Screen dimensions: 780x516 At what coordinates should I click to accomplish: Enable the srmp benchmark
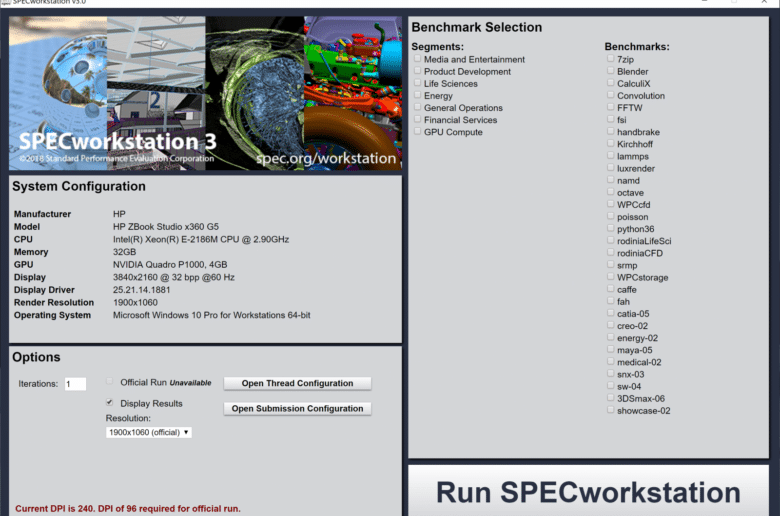click(610, 265)
